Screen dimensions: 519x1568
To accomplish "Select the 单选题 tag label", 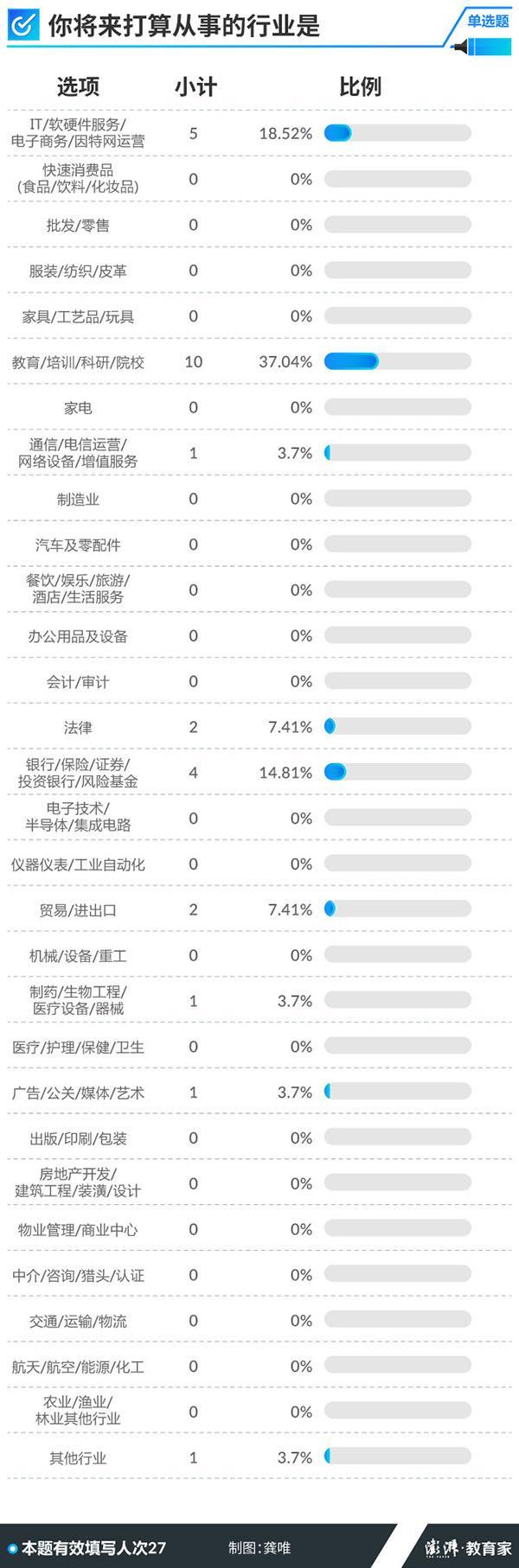I will pyautogui.click(x=488, y=21).
